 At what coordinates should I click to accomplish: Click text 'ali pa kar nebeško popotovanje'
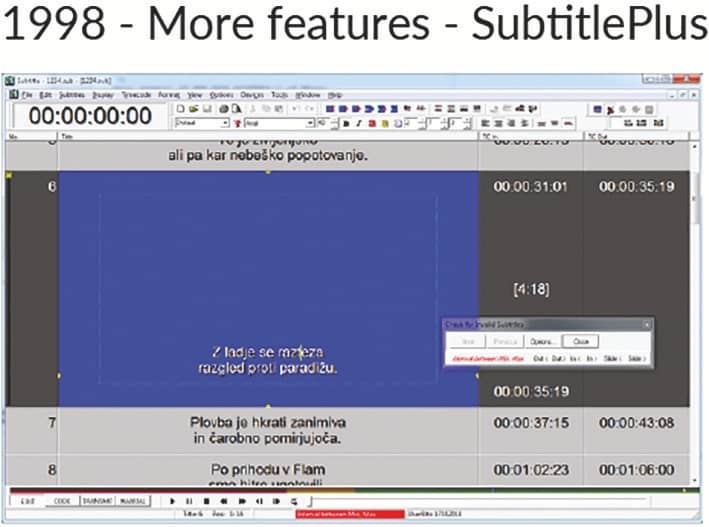pos(268,156)
